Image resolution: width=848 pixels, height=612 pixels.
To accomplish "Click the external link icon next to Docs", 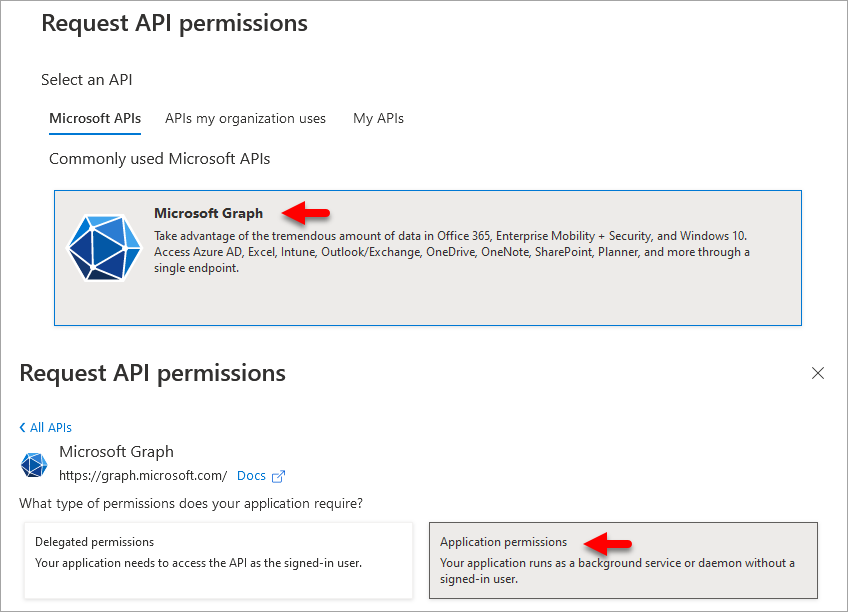I will tap(278, 476).
